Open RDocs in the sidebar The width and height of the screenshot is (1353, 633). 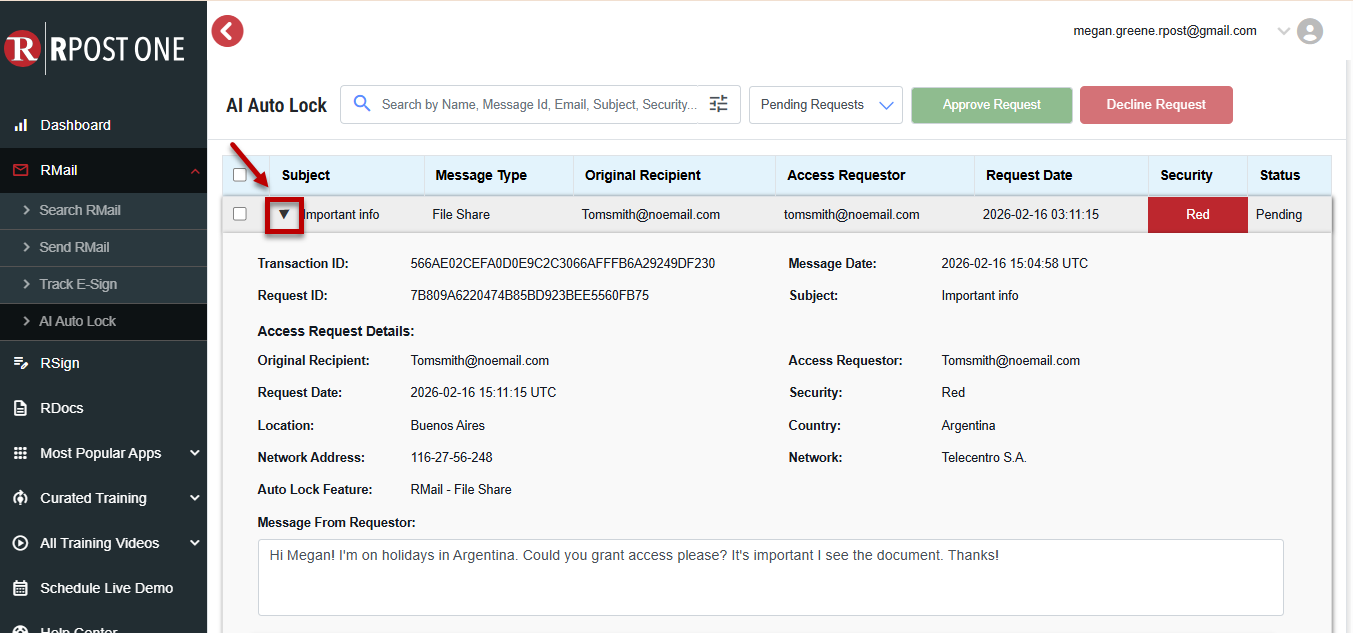click(61, 408)
